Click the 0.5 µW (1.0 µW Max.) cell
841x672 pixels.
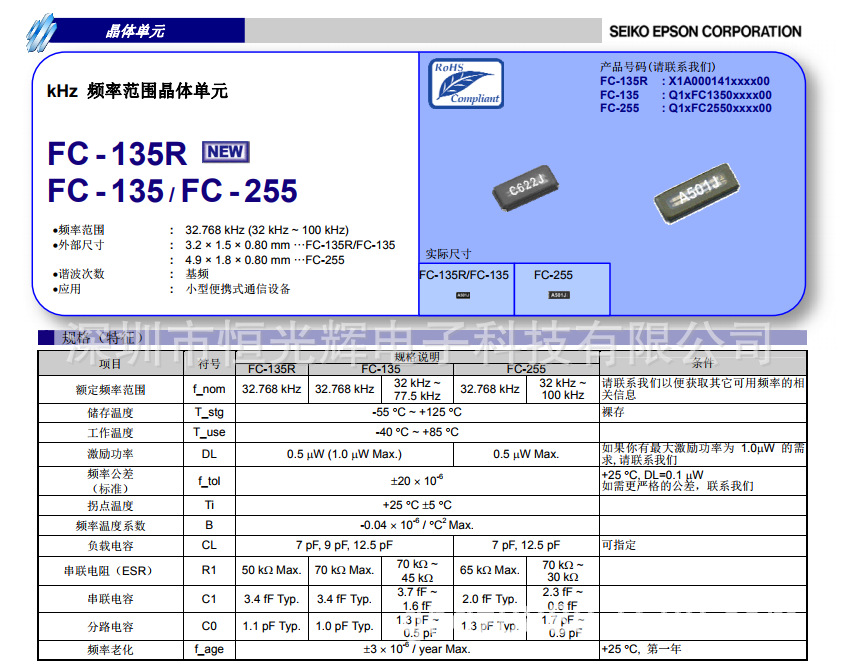click(x=344, y=454)
